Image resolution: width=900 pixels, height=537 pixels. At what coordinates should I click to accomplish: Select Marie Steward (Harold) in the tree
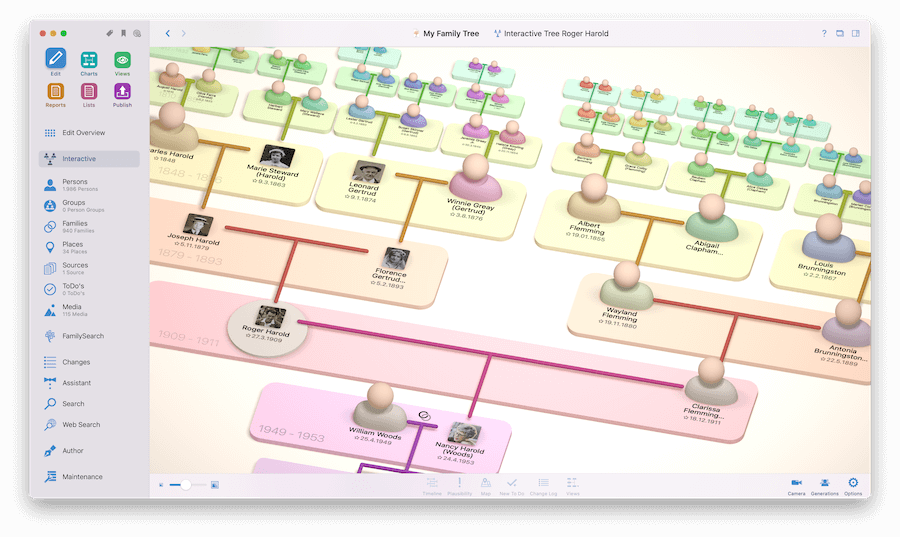tap(275, 166)
